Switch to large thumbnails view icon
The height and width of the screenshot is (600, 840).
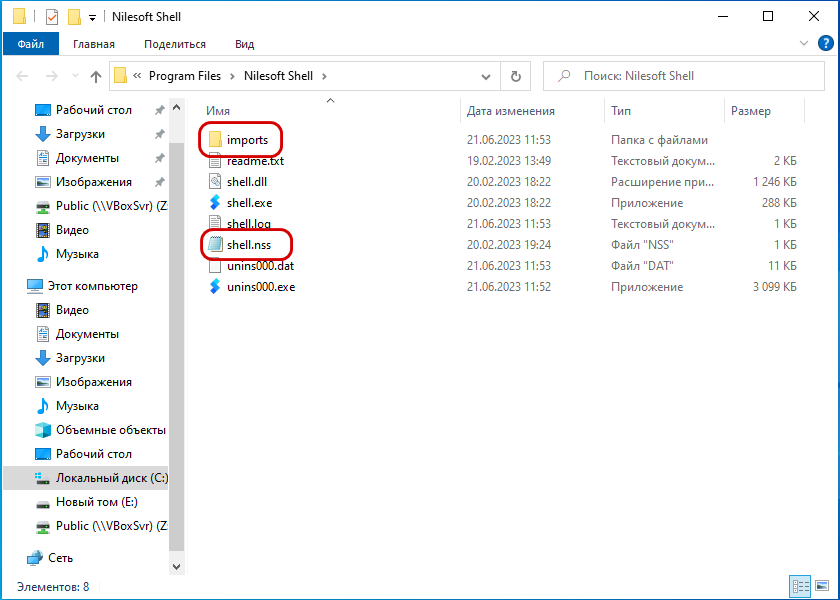pyautogui.click(x=822, y=586)
